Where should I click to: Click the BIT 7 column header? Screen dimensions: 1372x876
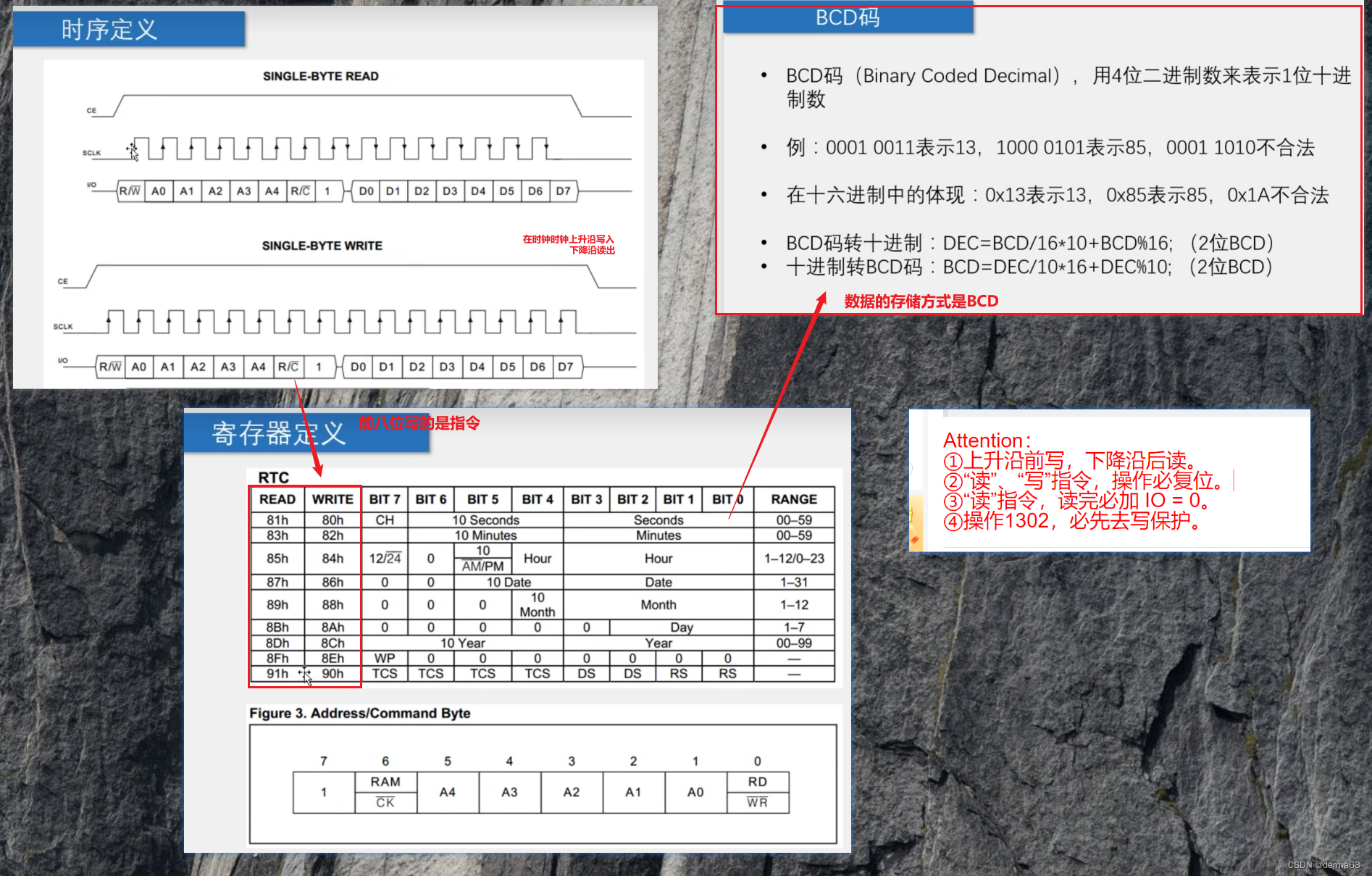[x=385, y=499]
